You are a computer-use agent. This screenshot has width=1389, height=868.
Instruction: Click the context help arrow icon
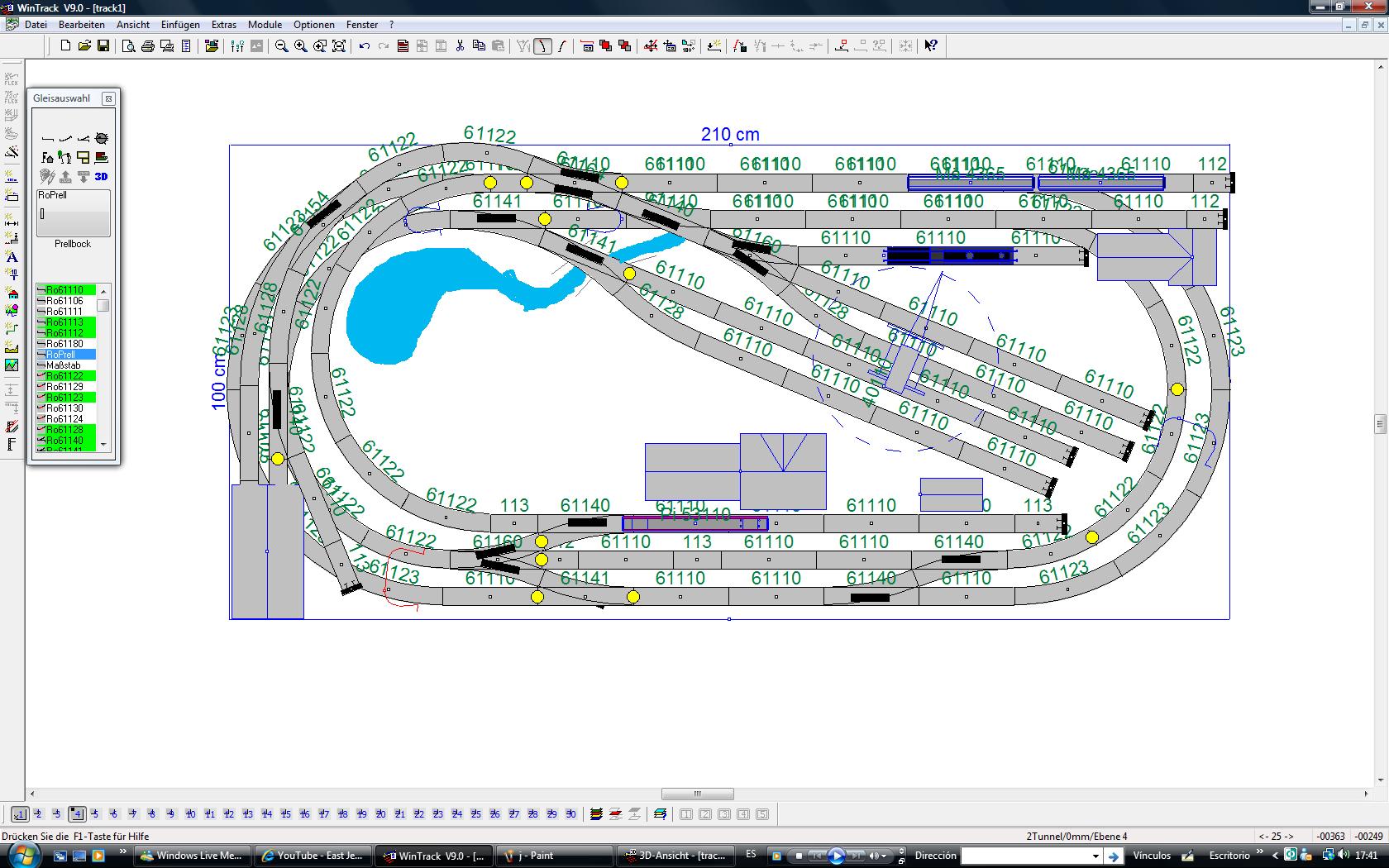tap(931, 46)
